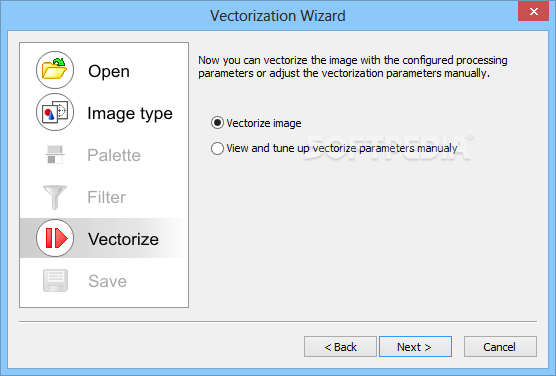The height and width of the screenshot is (376, 556).
Task: Click the Filter funnel icon
Action: (x=55, y=197)
